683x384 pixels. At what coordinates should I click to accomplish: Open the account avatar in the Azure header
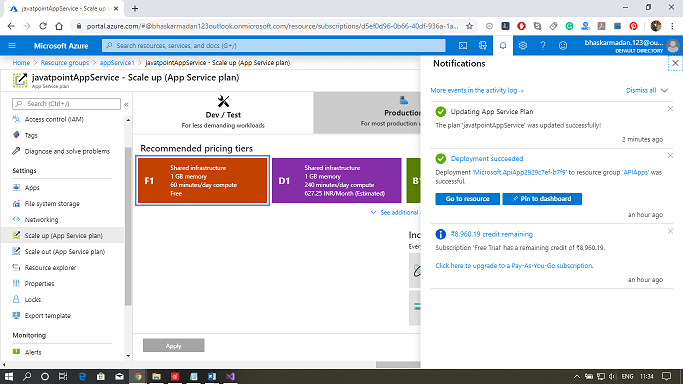tap(673, 46)
